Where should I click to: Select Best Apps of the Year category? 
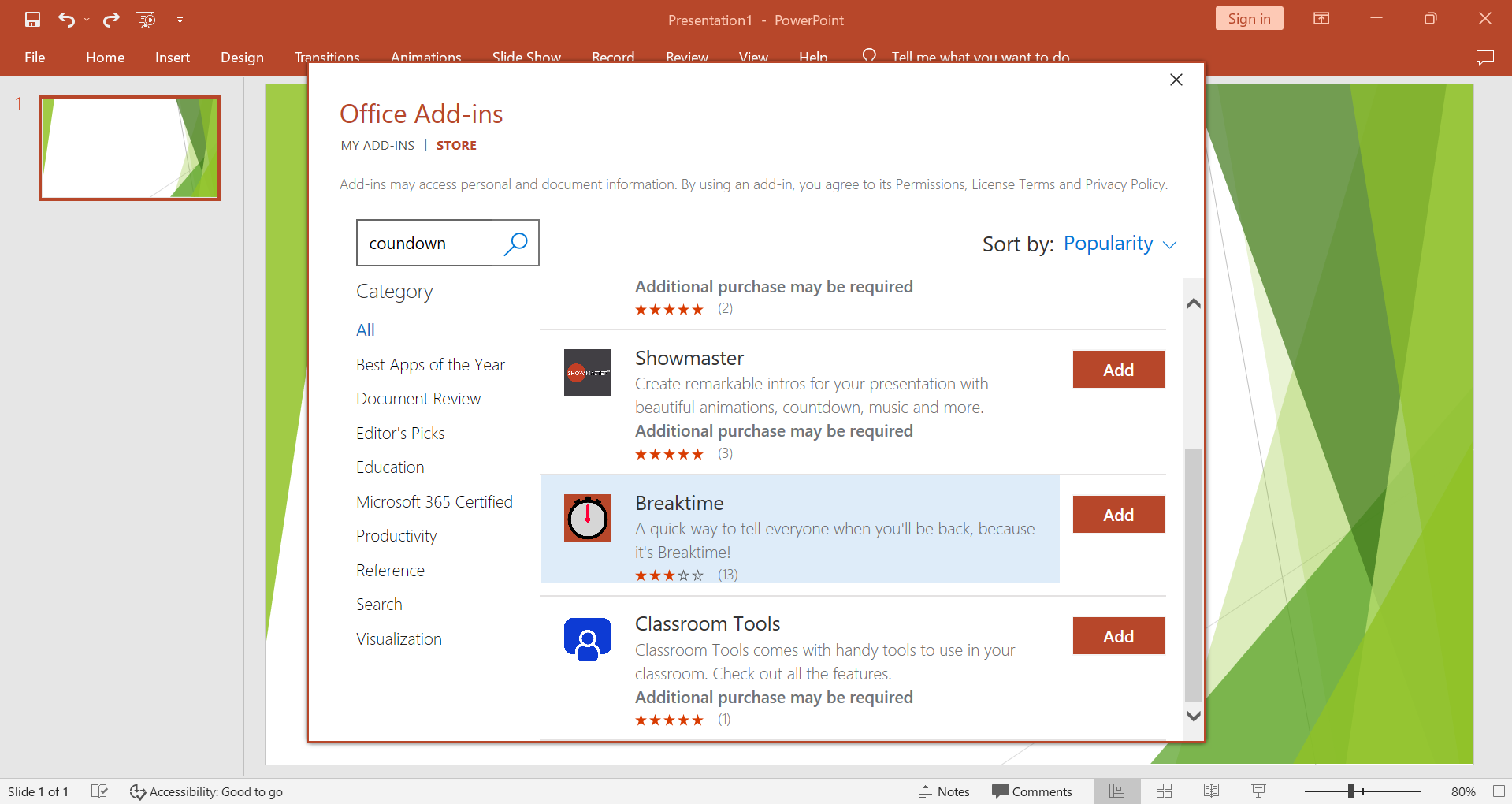[430, 365]
